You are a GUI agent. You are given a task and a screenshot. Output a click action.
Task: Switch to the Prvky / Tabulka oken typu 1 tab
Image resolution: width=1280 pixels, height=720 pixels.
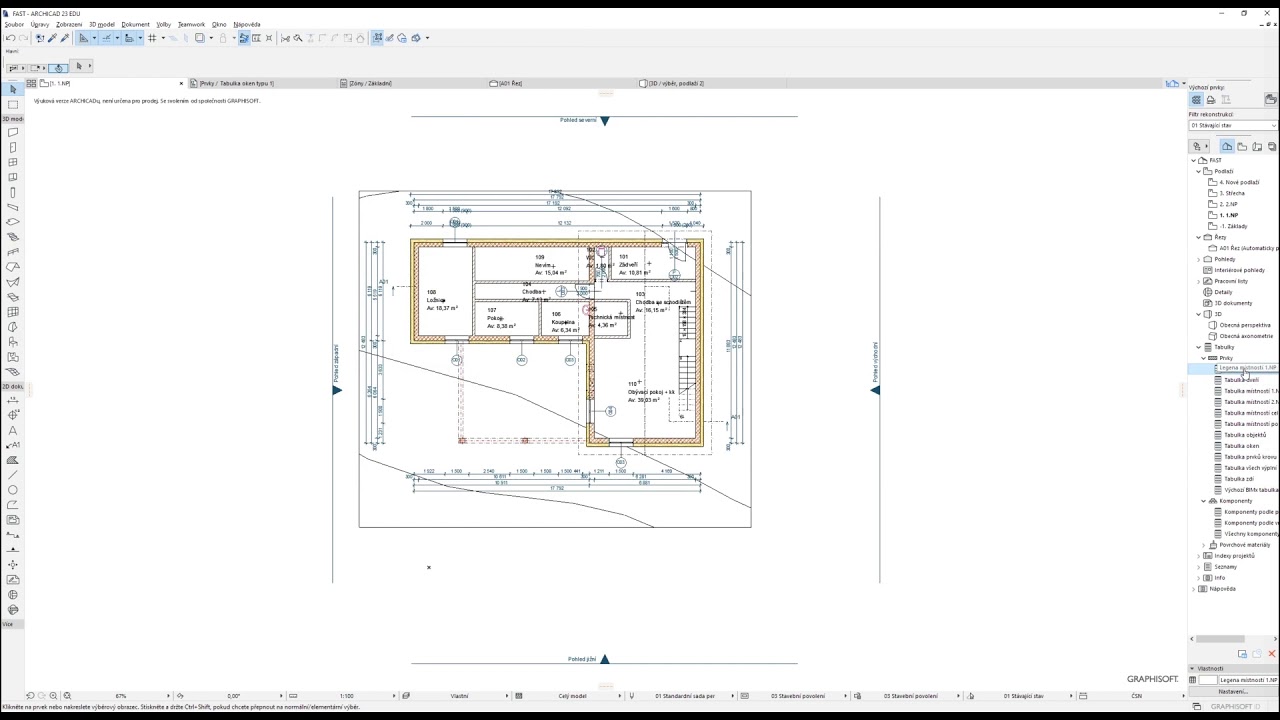237,83
